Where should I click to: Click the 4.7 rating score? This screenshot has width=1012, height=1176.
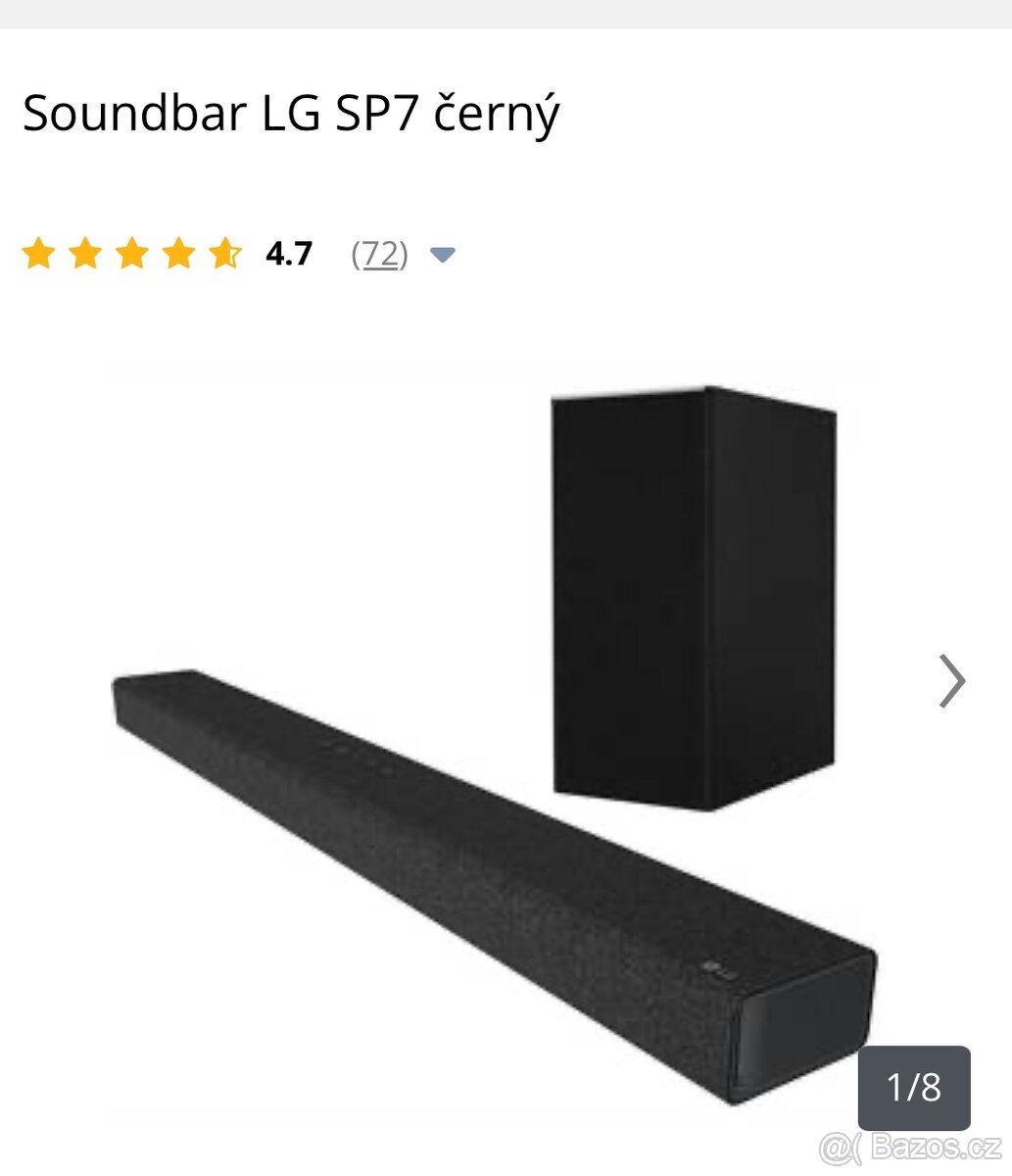[x=289, y=254]
